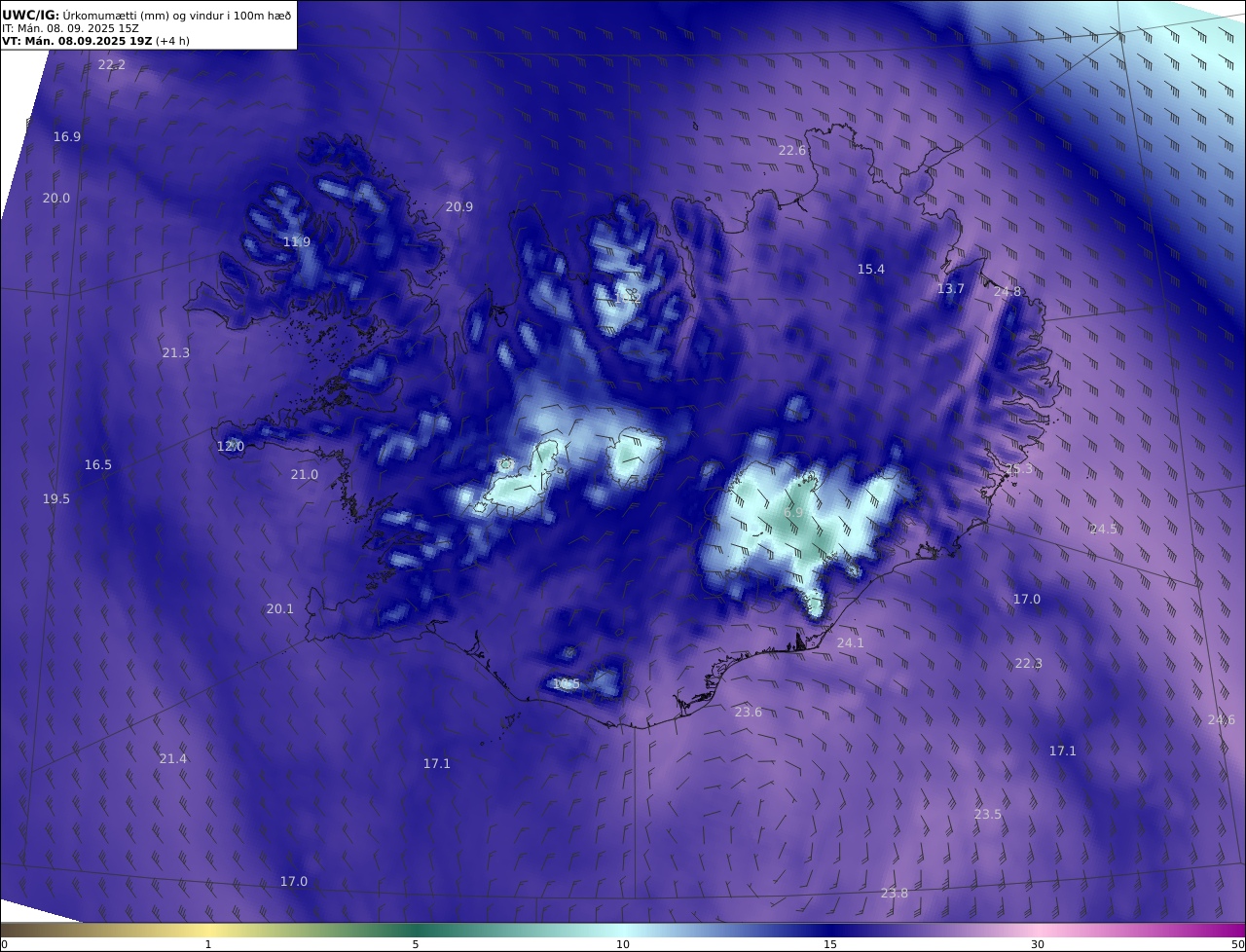
Task: Pick the 23.5 map value
Action: click(x=988, y=815)
